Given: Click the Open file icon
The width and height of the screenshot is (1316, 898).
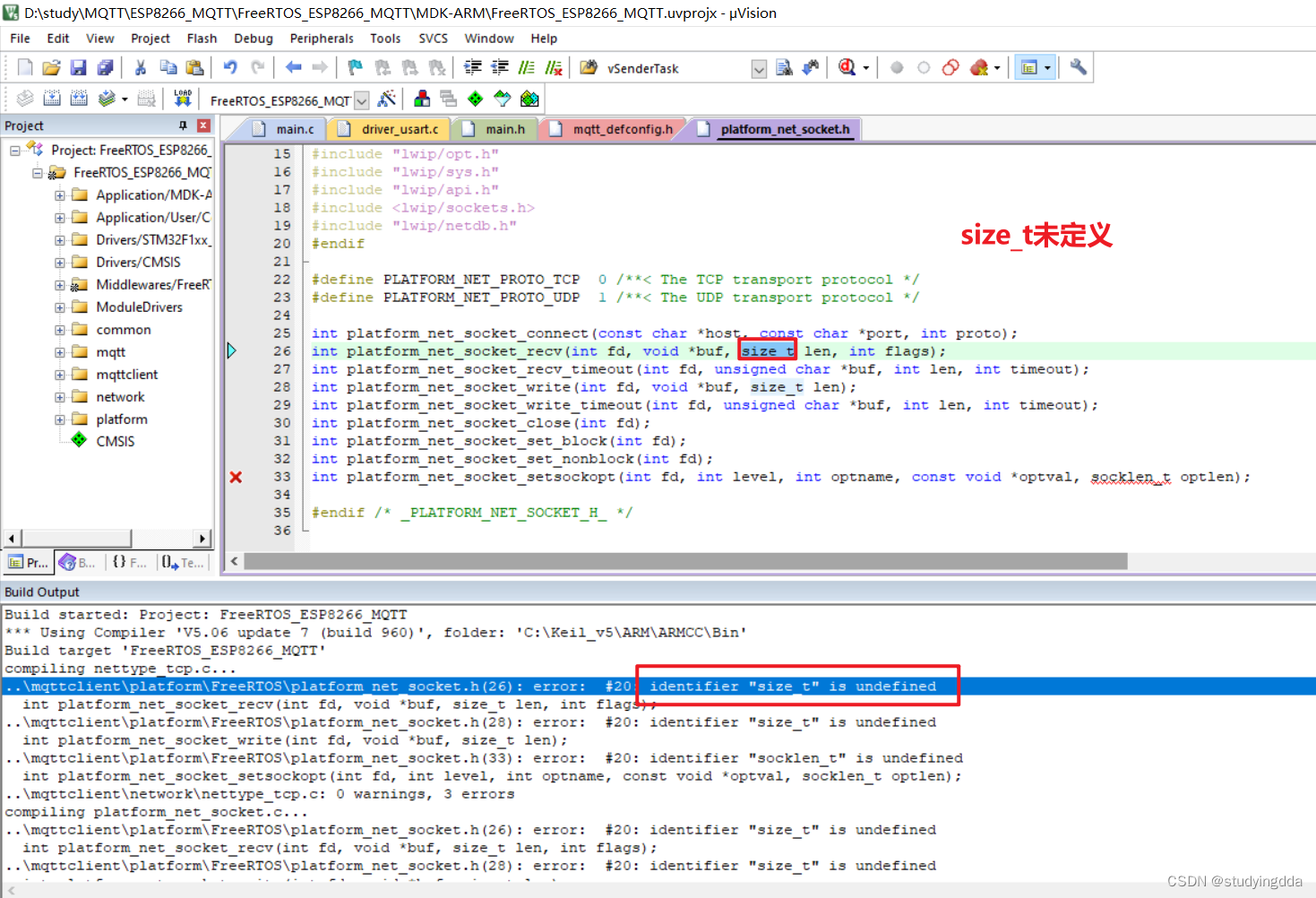Looking at the screenshot, I should point(52,67).
